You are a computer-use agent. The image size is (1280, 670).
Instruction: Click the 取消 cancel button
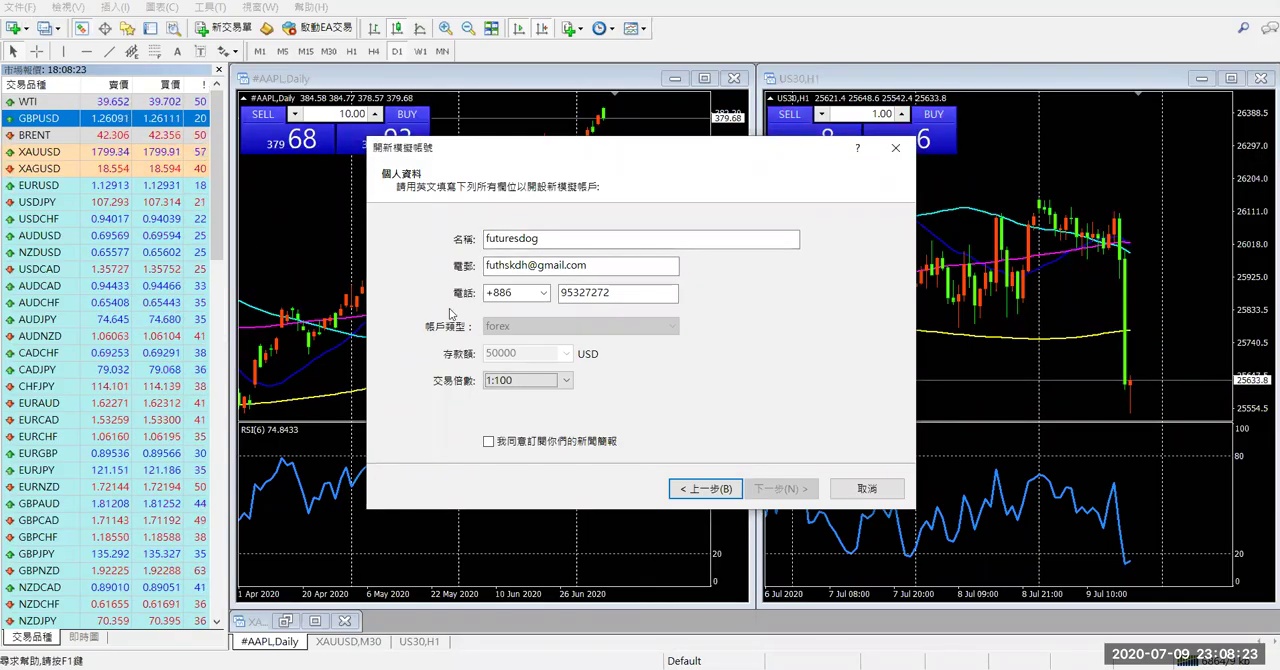click(x=866, y=489)
